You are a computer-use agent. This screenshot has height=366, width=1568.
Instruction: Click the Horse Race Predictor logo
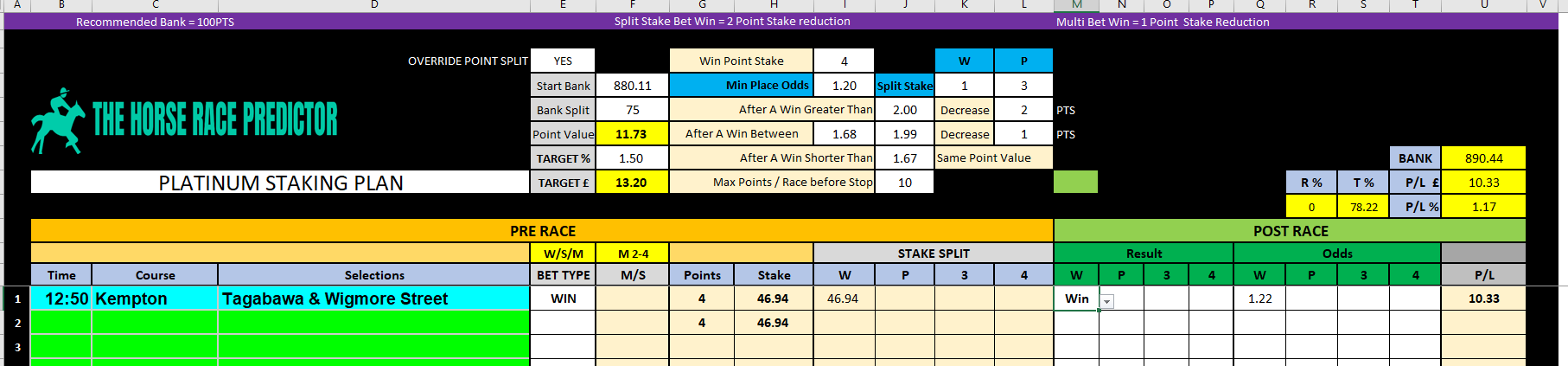click(x=184, y=119)
